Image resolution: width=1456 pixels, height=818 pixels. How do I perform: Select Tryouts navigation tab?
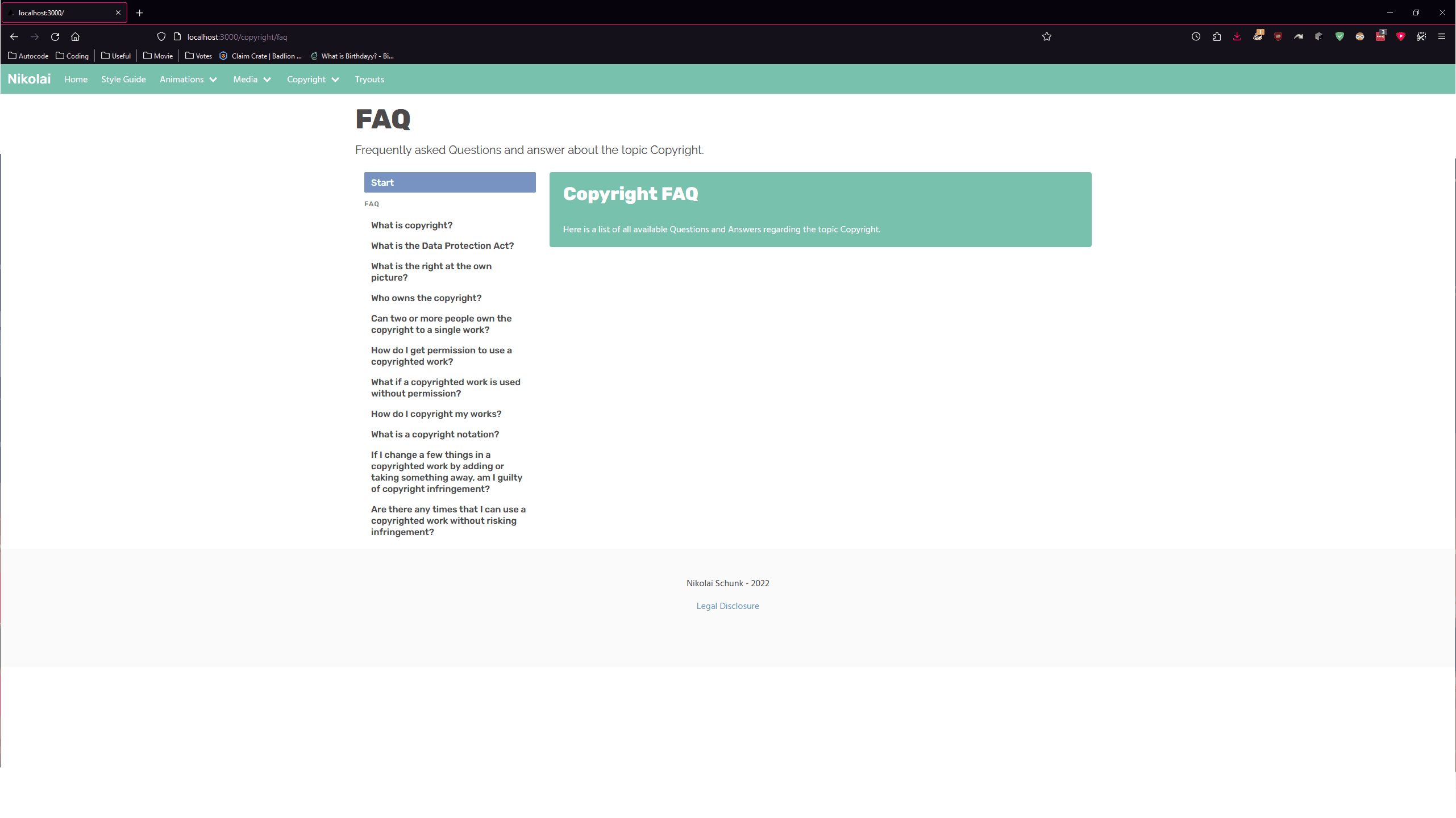pyautogui.click(x=369, y=79)
